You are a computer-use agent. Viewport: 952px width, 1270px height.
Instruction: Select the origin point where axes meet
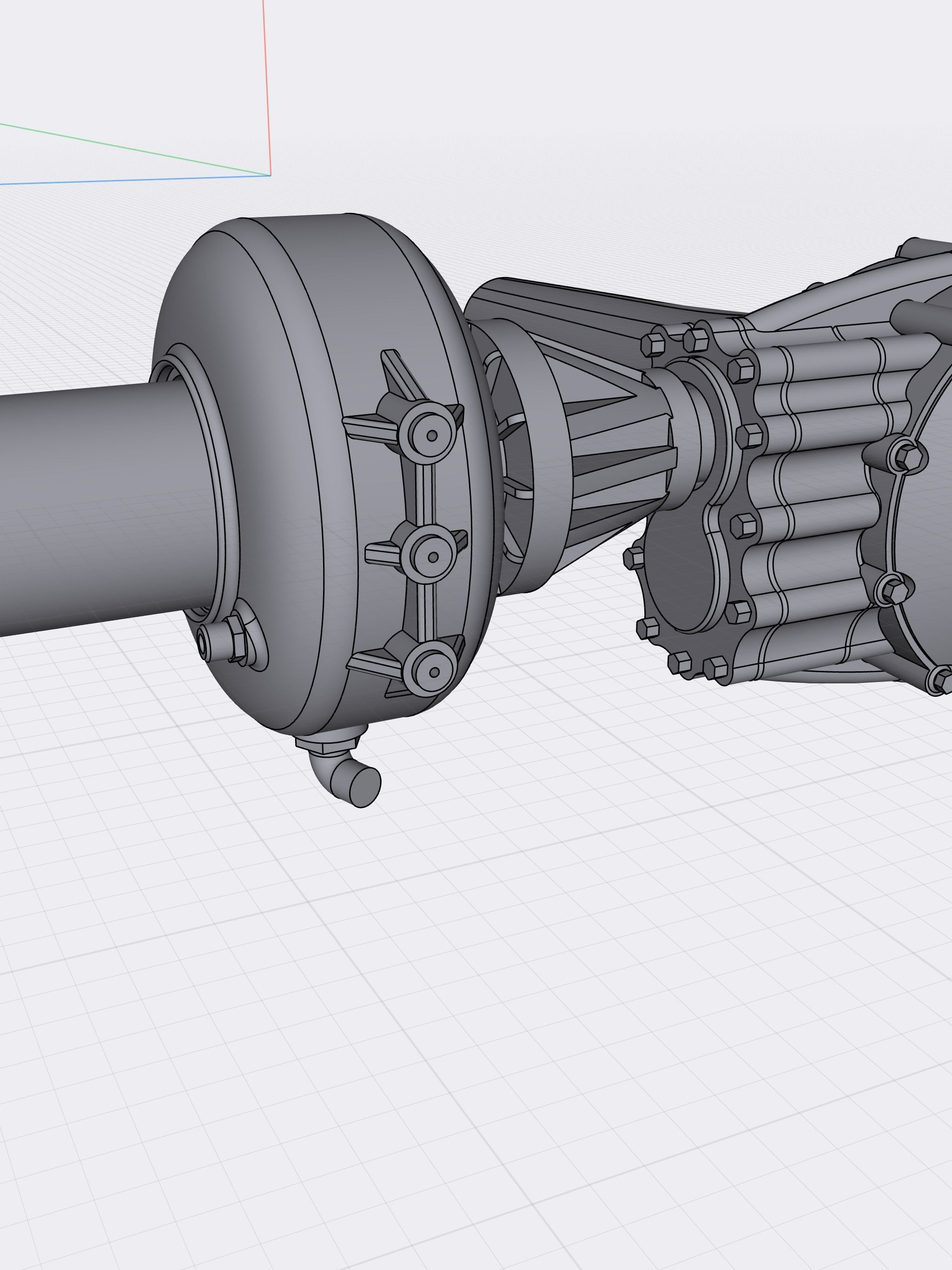pyautogui.click(x=270, y=175)
